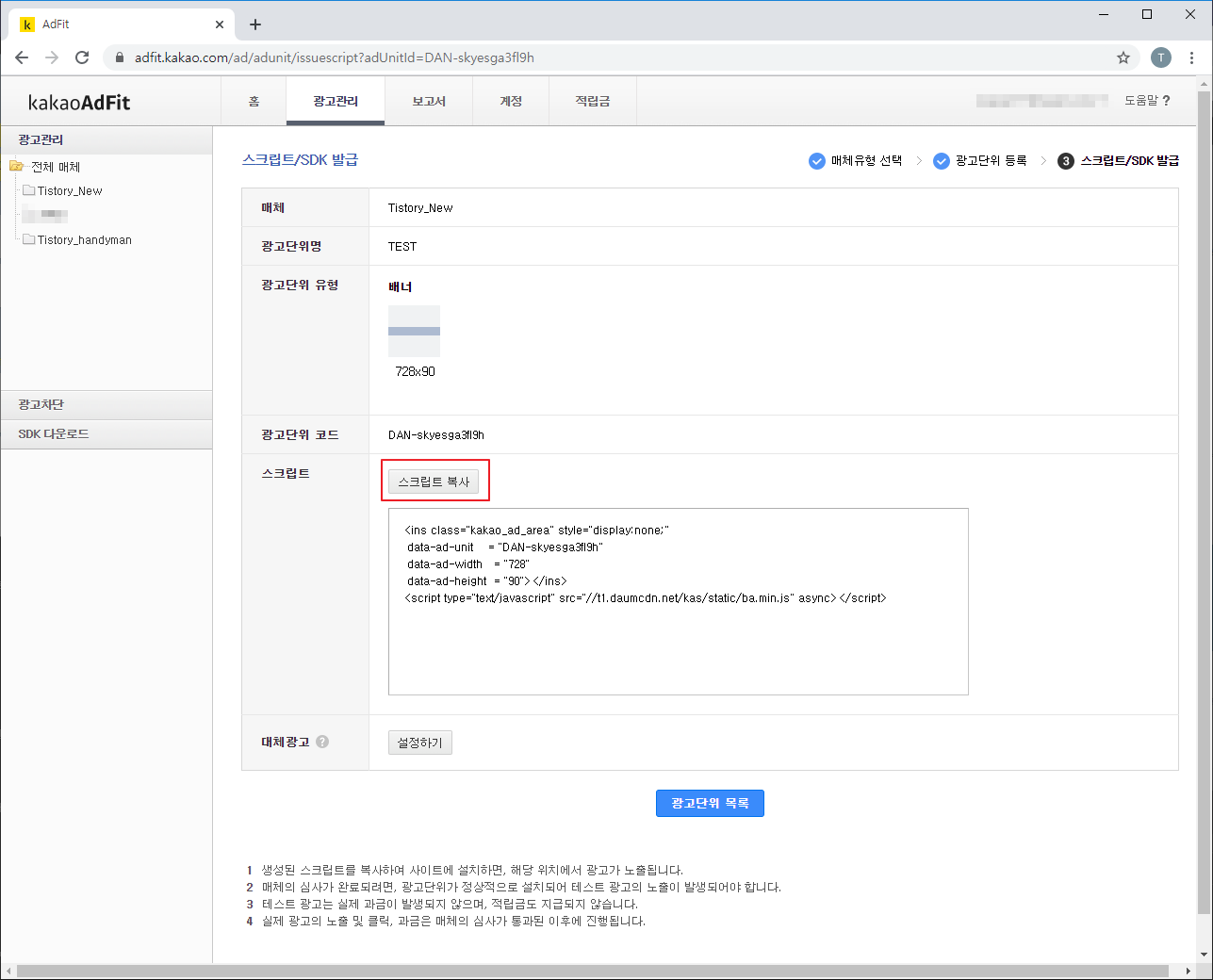Click the Tistory_New folder icon
The height and width of the screenshot is (980, 1213).
click(28, 190)
